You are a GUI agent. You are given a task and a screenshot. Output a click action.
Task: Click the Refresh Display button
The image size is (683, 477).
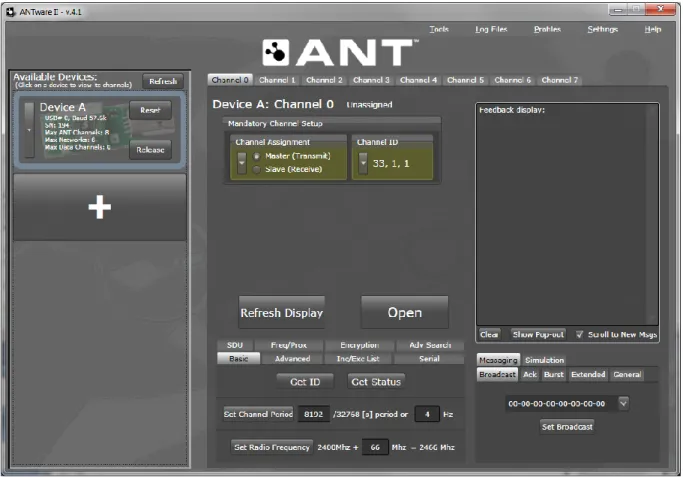click(x=281, y=313)
